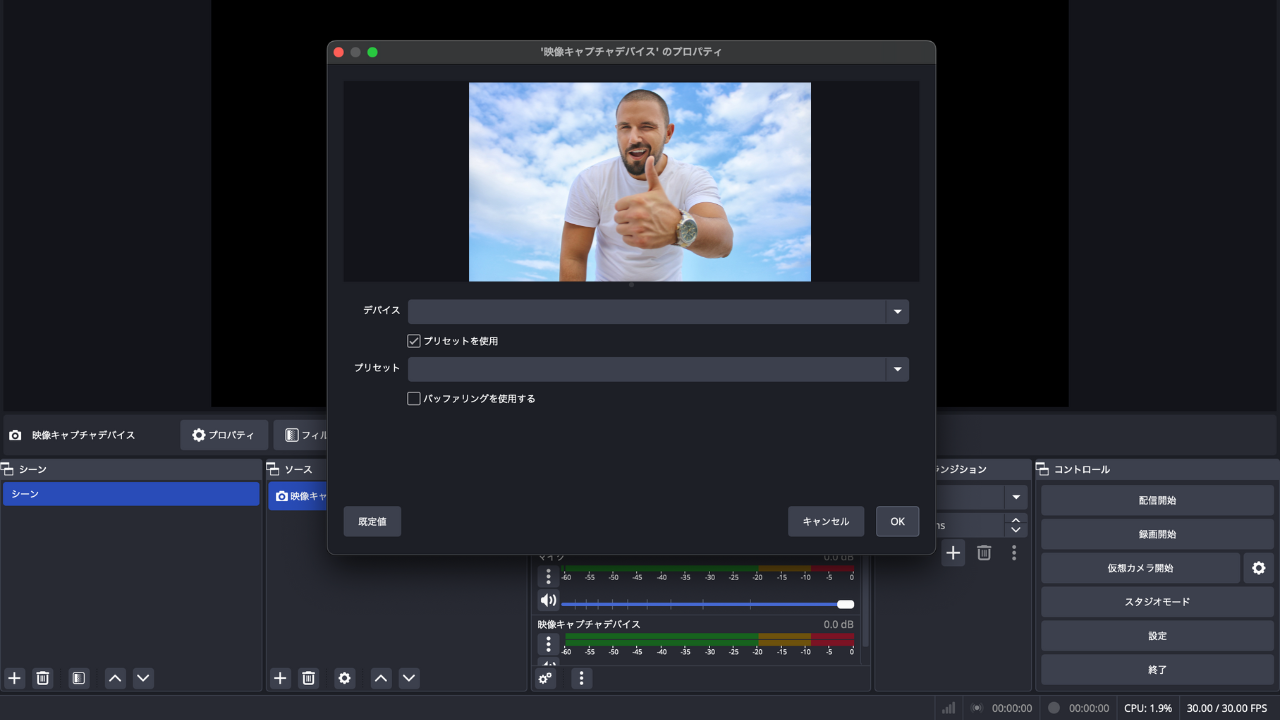Open the マイク channel three-dot options
1280x720 pixels.
pos(548,577)
